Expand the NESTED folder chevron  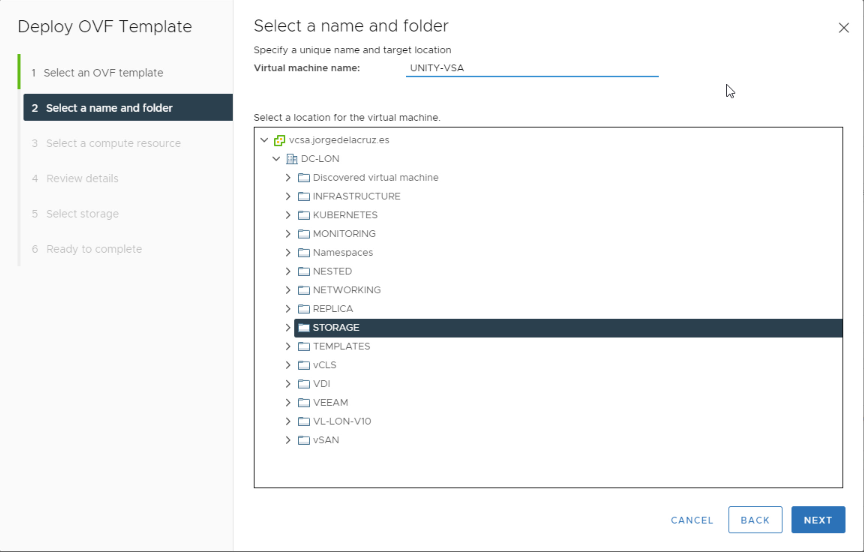[288, 271]
